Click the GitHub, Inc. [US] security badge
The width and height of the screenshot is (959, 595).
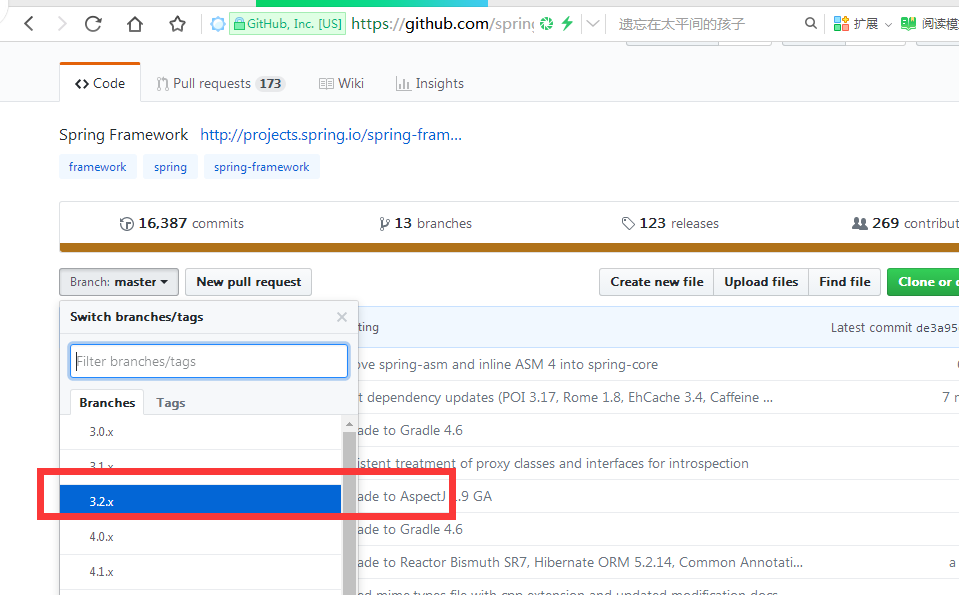(287, 24)
